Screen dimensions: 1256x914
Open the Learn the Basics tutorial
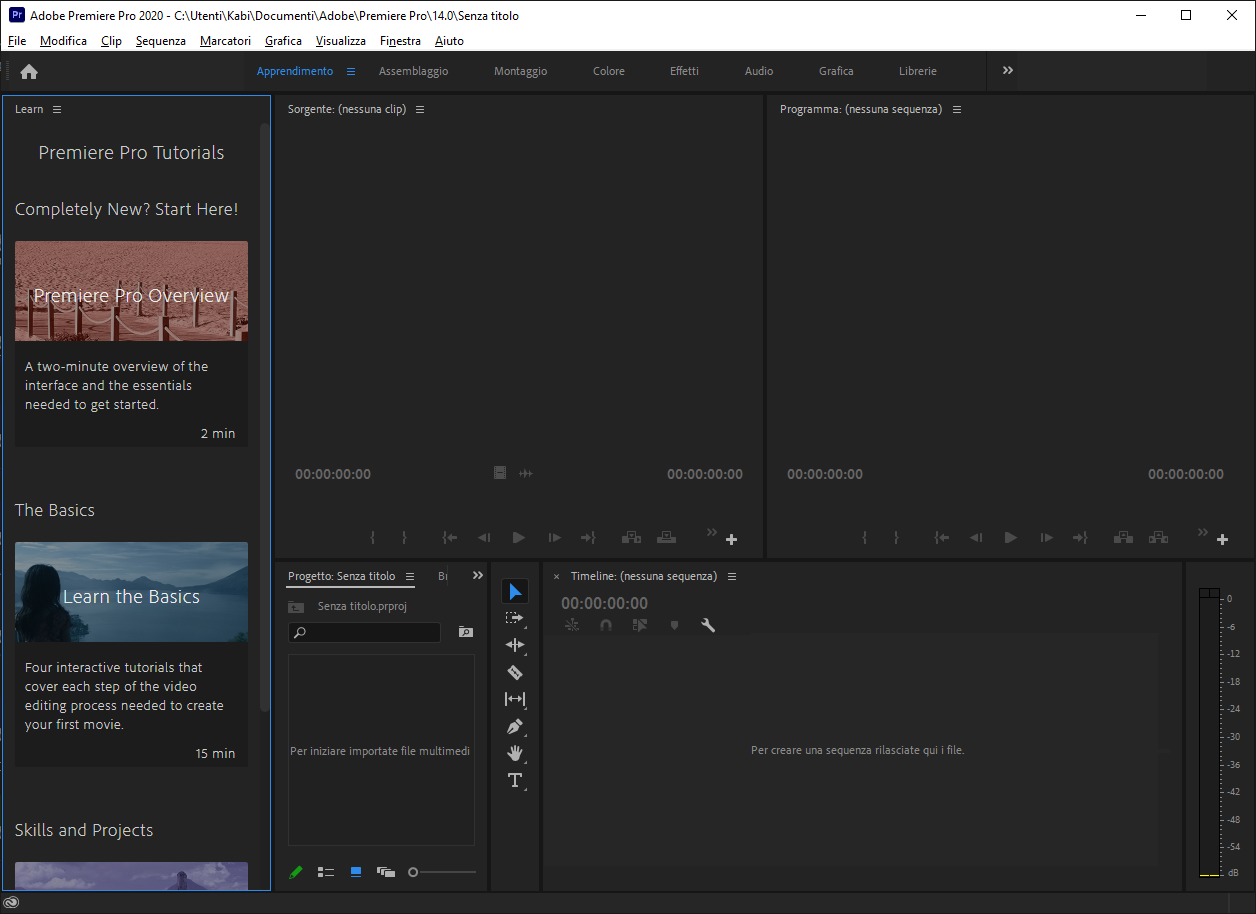(x=131, y=654)
